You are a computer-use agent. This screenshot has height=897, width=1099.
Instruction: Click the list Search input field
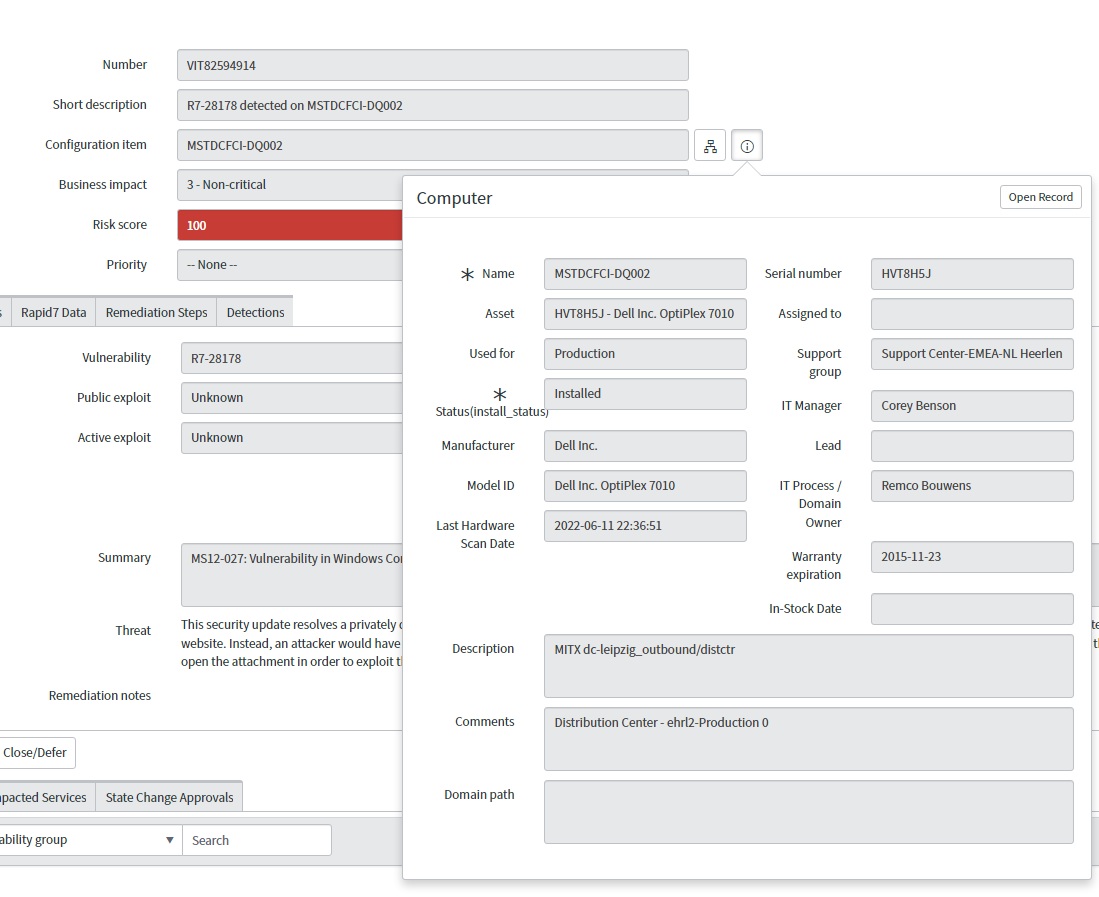click(x=256, y=840)
